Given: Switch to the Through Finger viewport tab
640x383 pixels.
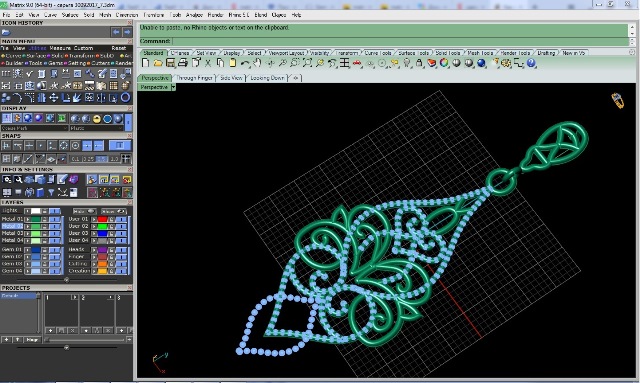Looking at the screenshot, I should (x=194, y=78).
